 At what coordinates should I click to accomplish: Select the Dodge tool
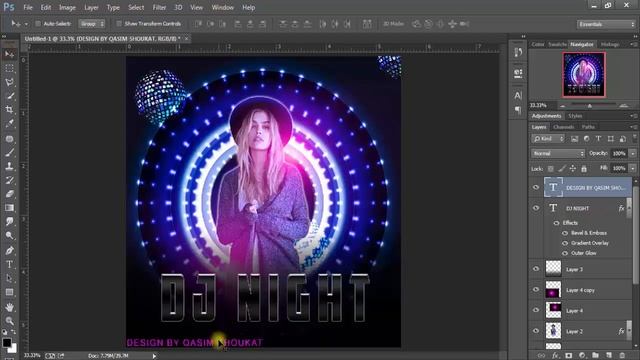[x=9, y=236]
